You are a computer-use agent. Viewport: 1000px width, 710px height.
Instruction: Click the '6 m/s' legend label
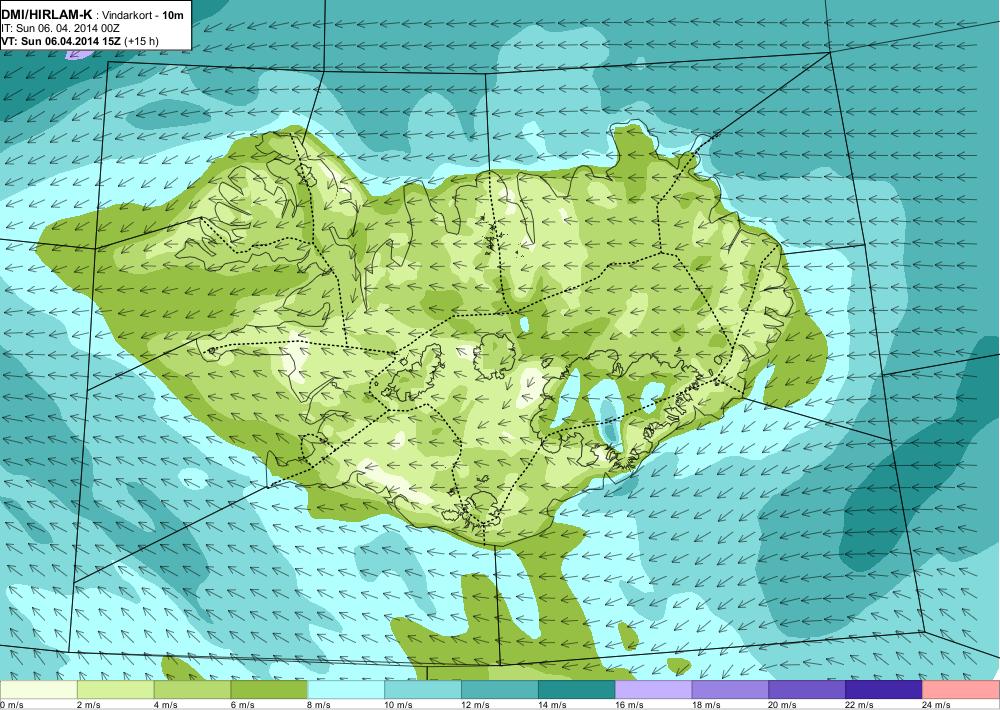click(242, 705)
